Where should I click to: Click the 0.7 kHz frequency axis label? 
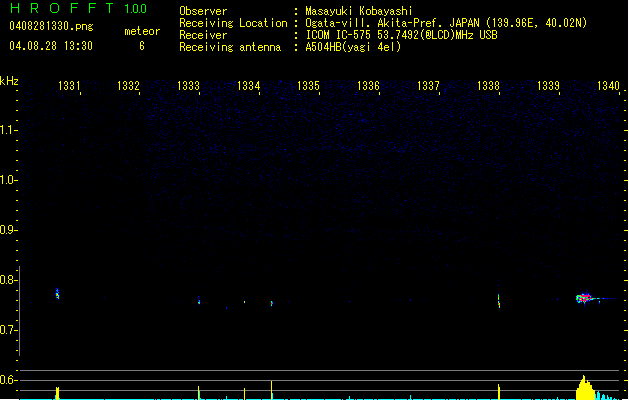8,330
